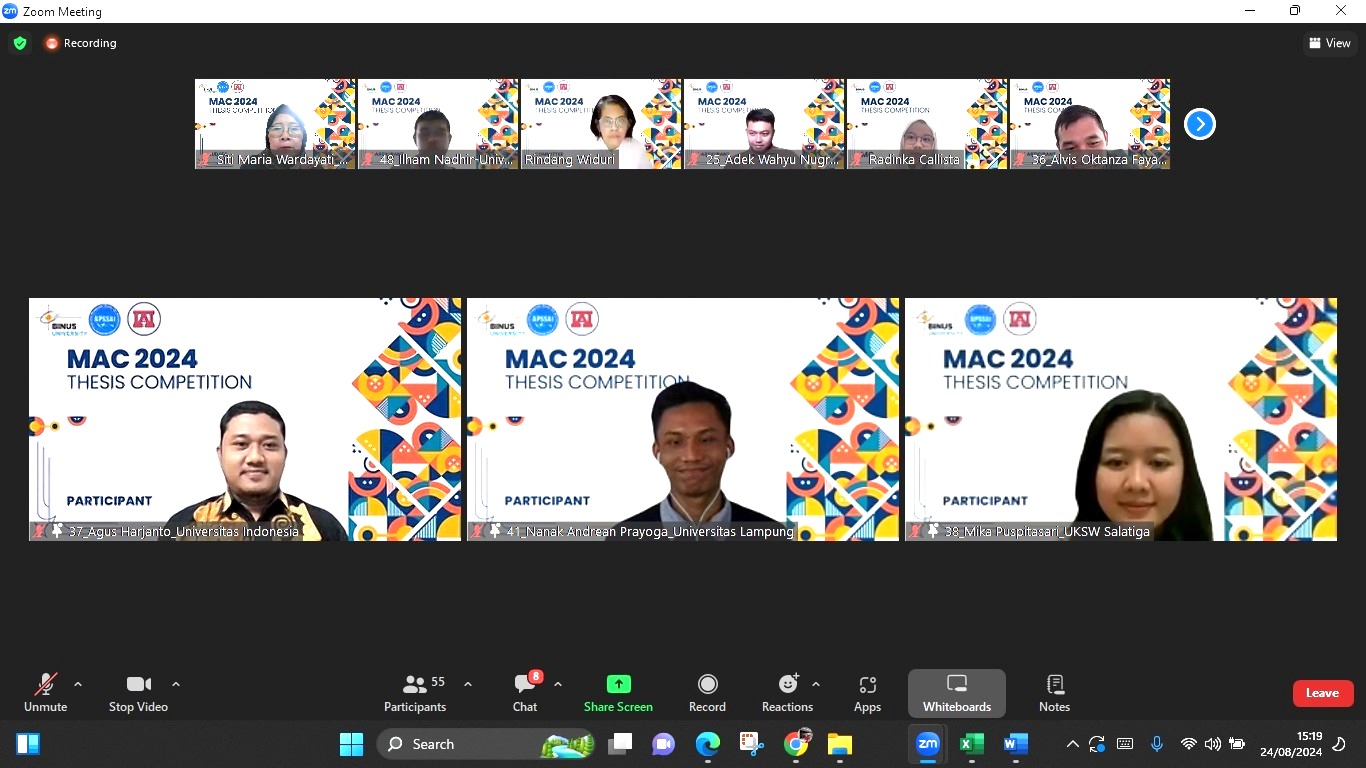
Task: Stop video camera feed
Action: point(138,693)
